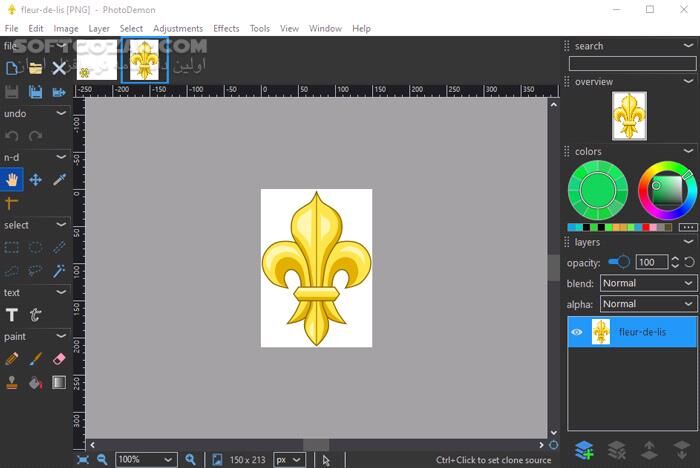Viewport: 700px width, 468px height.
Task: Open the blend mode dropdown
Action: pyautogui.click(x=648, y=283)
